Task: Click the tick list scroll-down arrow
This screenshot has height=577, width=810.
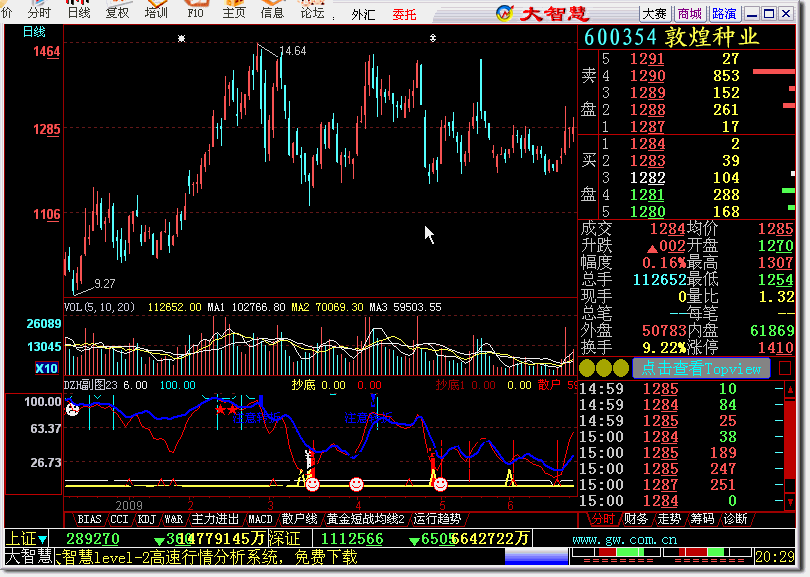Action: [x=790, y=501]
